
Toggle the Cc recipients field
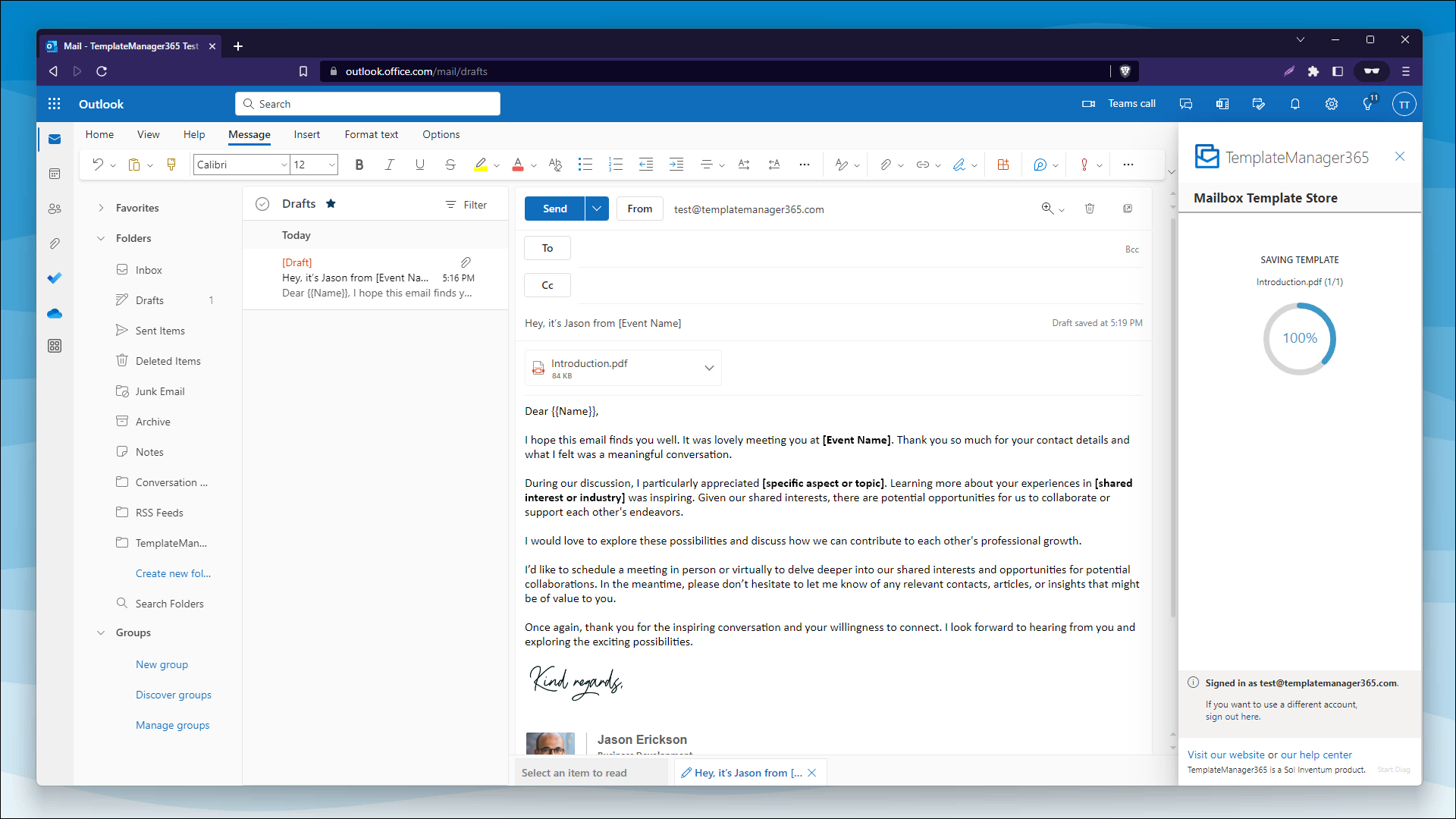tap(548, 285)
